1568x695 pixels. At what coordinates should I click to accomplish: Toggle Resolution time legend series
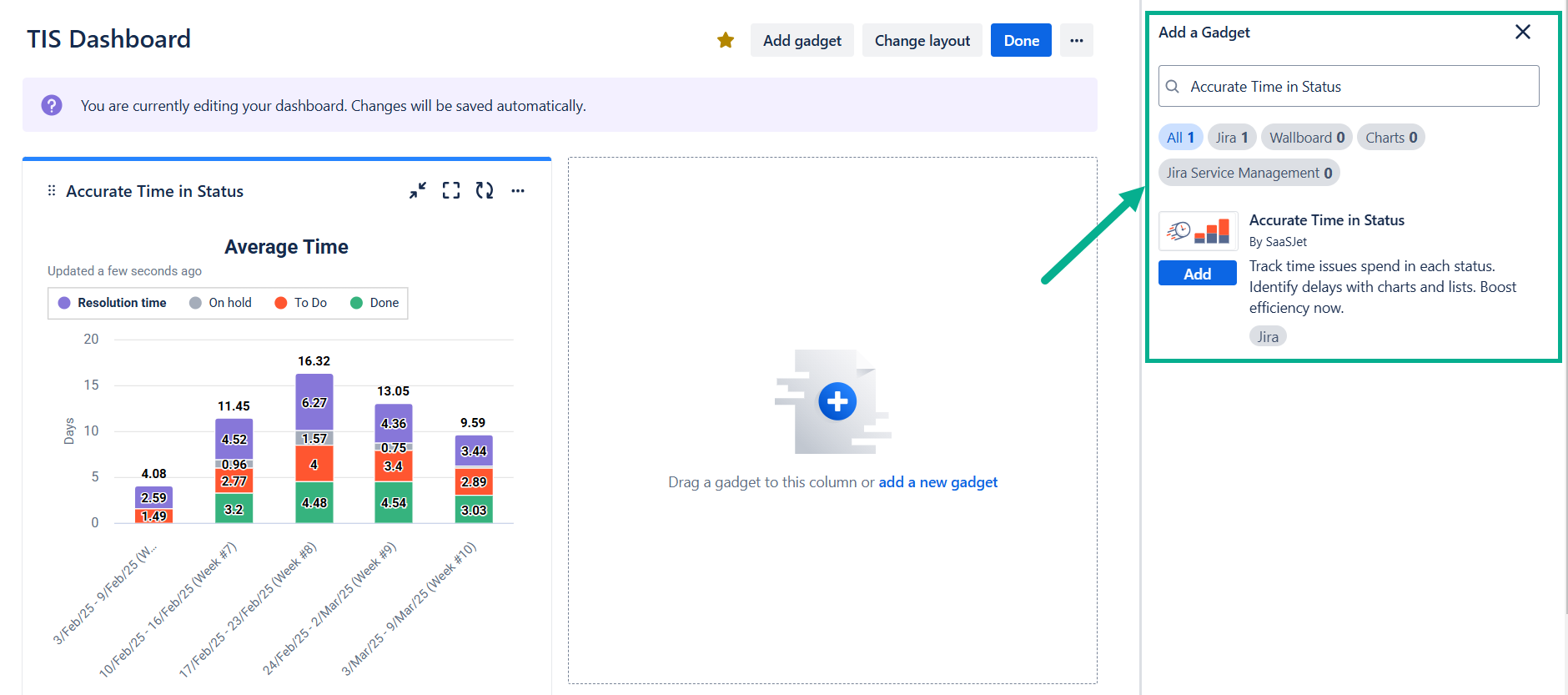tap(113, 303)
